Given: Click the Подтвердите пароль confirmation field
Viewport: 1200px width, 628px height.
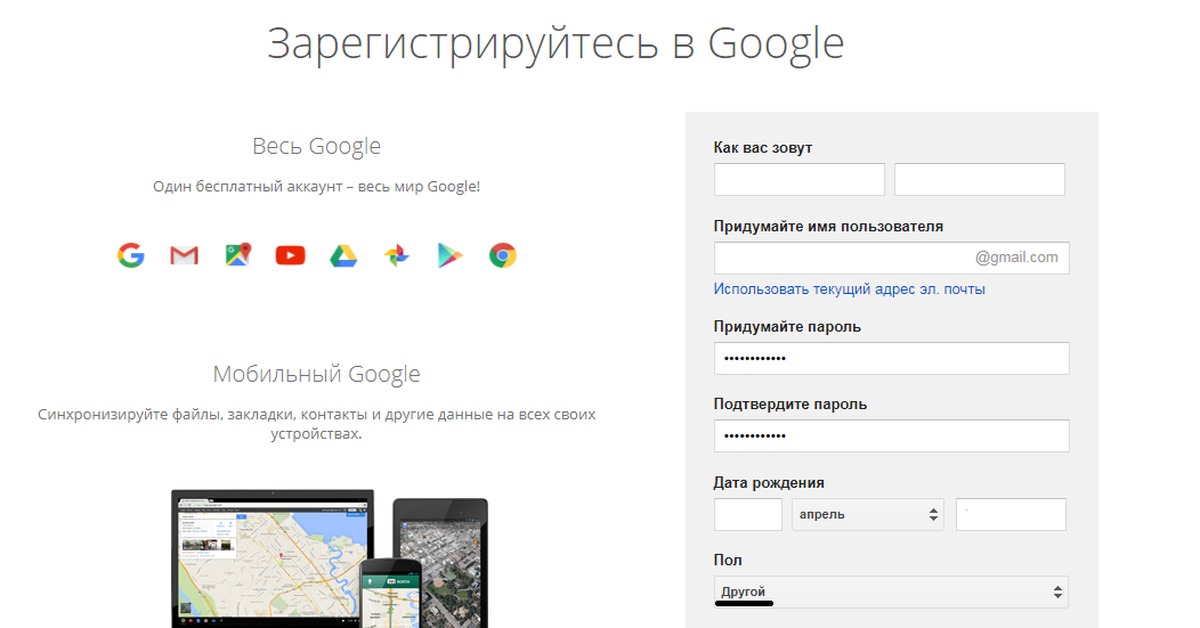Looking at the screenshot, I should [x=891, y=436].
